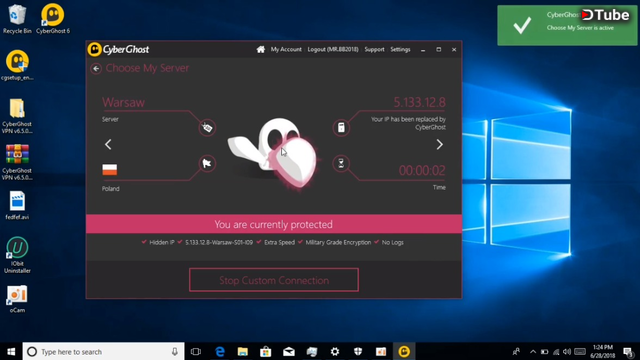Open CyberGhost Settings

[400, 49]
